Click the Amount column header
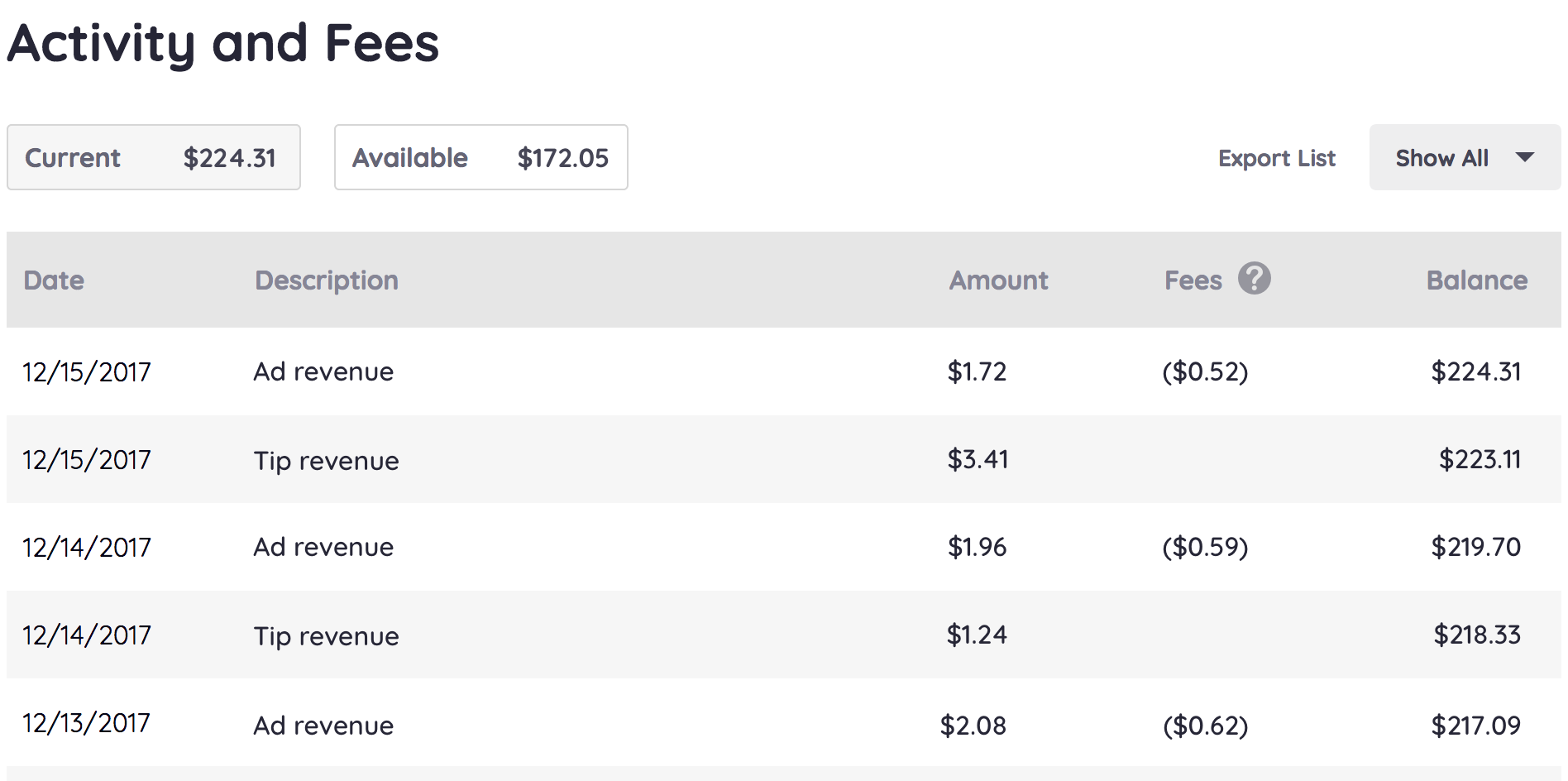The width and height of the screenshot is (1568, 781). click(998, 280)
